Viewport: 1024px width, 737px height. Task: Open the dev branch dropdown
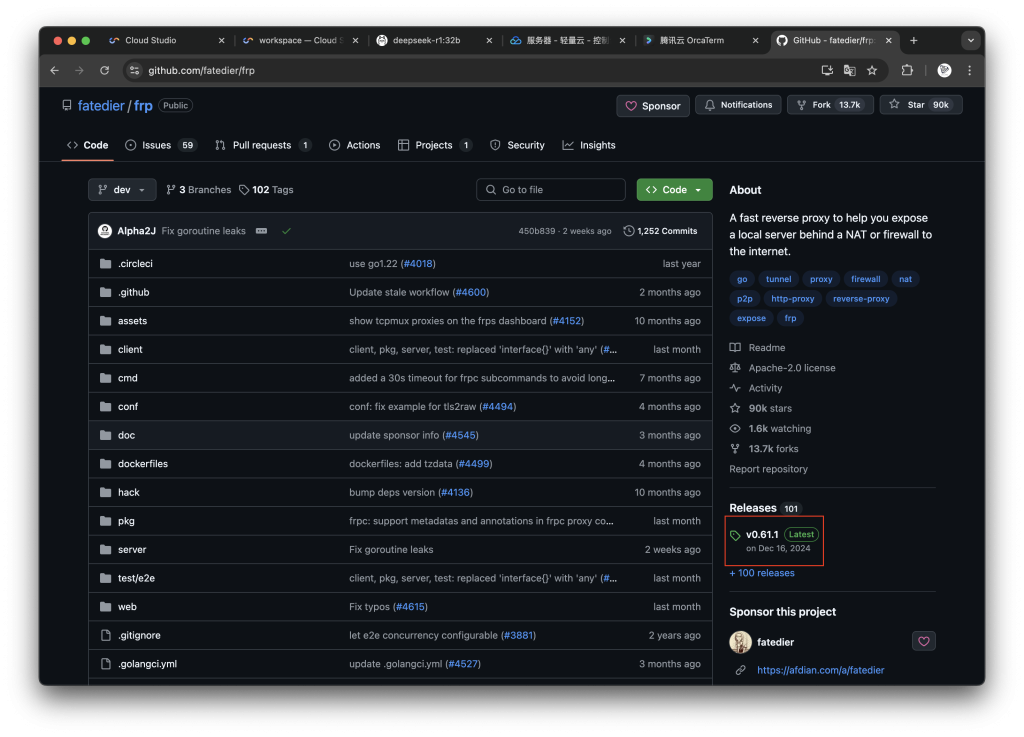[x=122, y=190]
